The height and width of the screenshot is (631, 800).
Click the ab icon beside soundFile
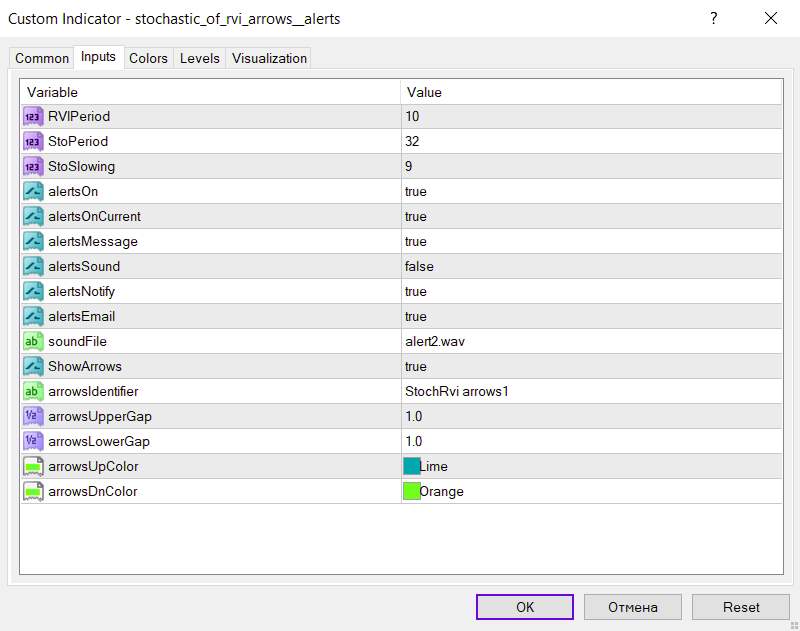(31, 341)
